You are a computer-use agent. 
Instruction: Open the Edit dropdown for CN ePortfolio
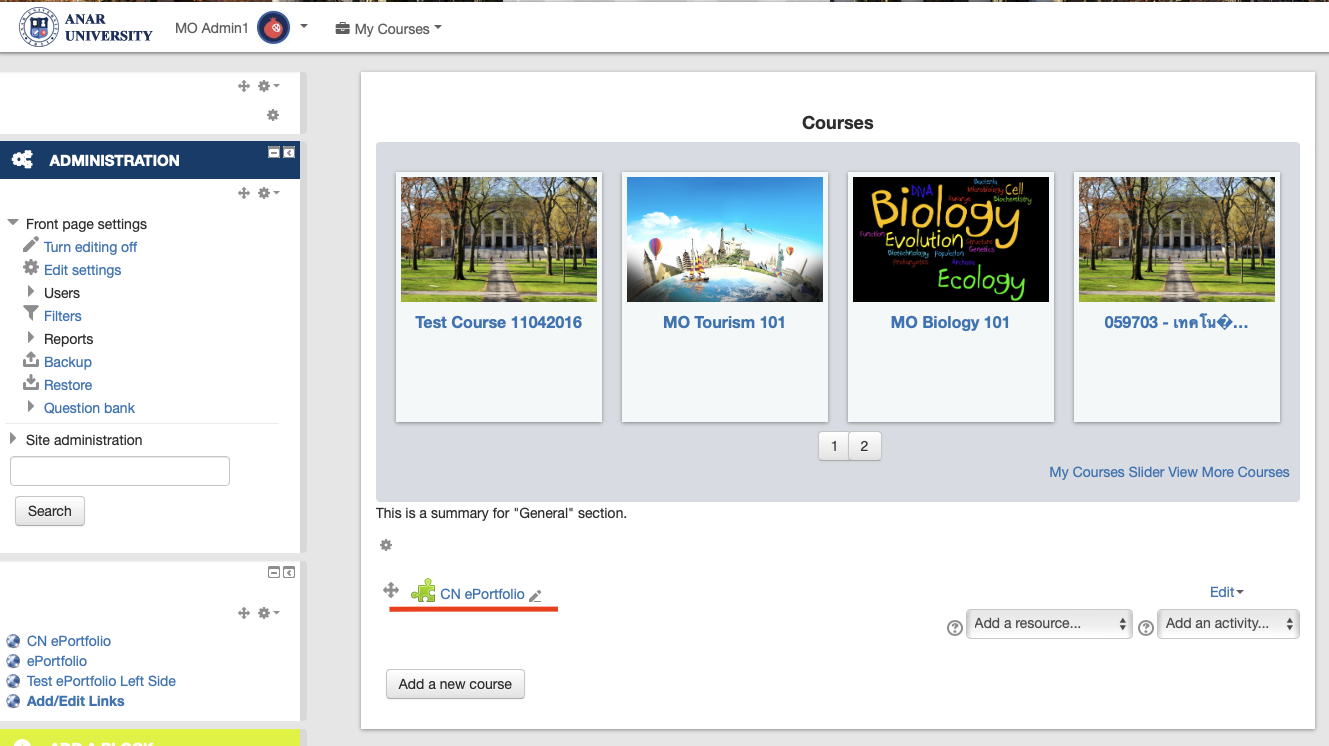[x=1227, y=592]
